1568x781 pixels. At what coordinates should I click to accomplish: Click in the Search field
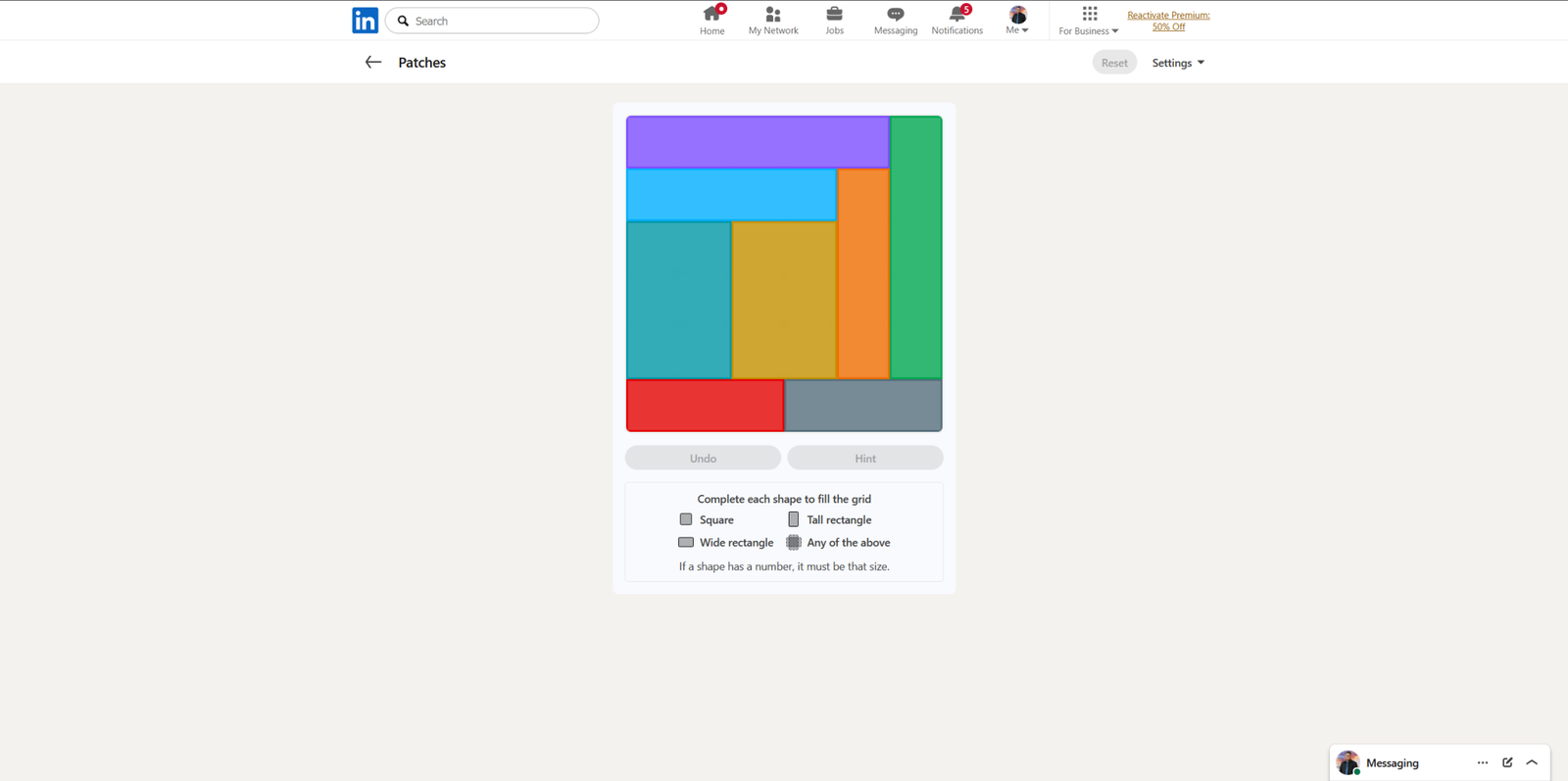[x=502, y=21]
